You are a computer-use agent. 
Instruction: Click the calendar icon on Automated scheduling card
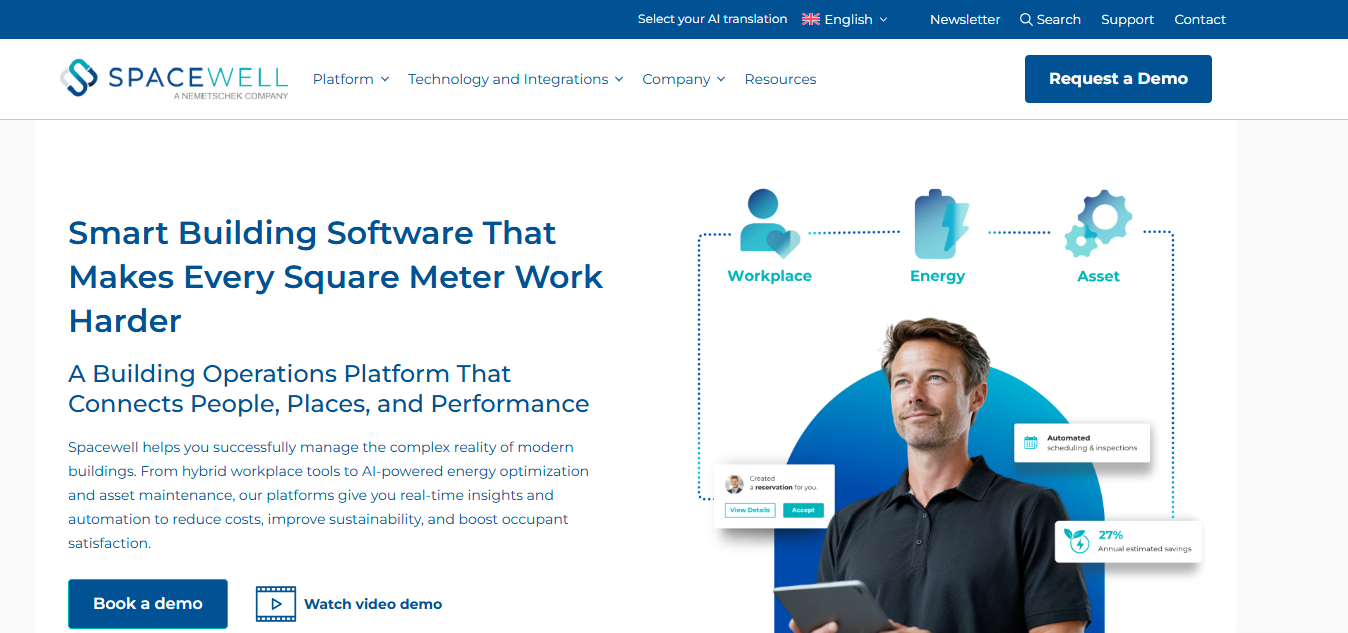[1031, 442]
